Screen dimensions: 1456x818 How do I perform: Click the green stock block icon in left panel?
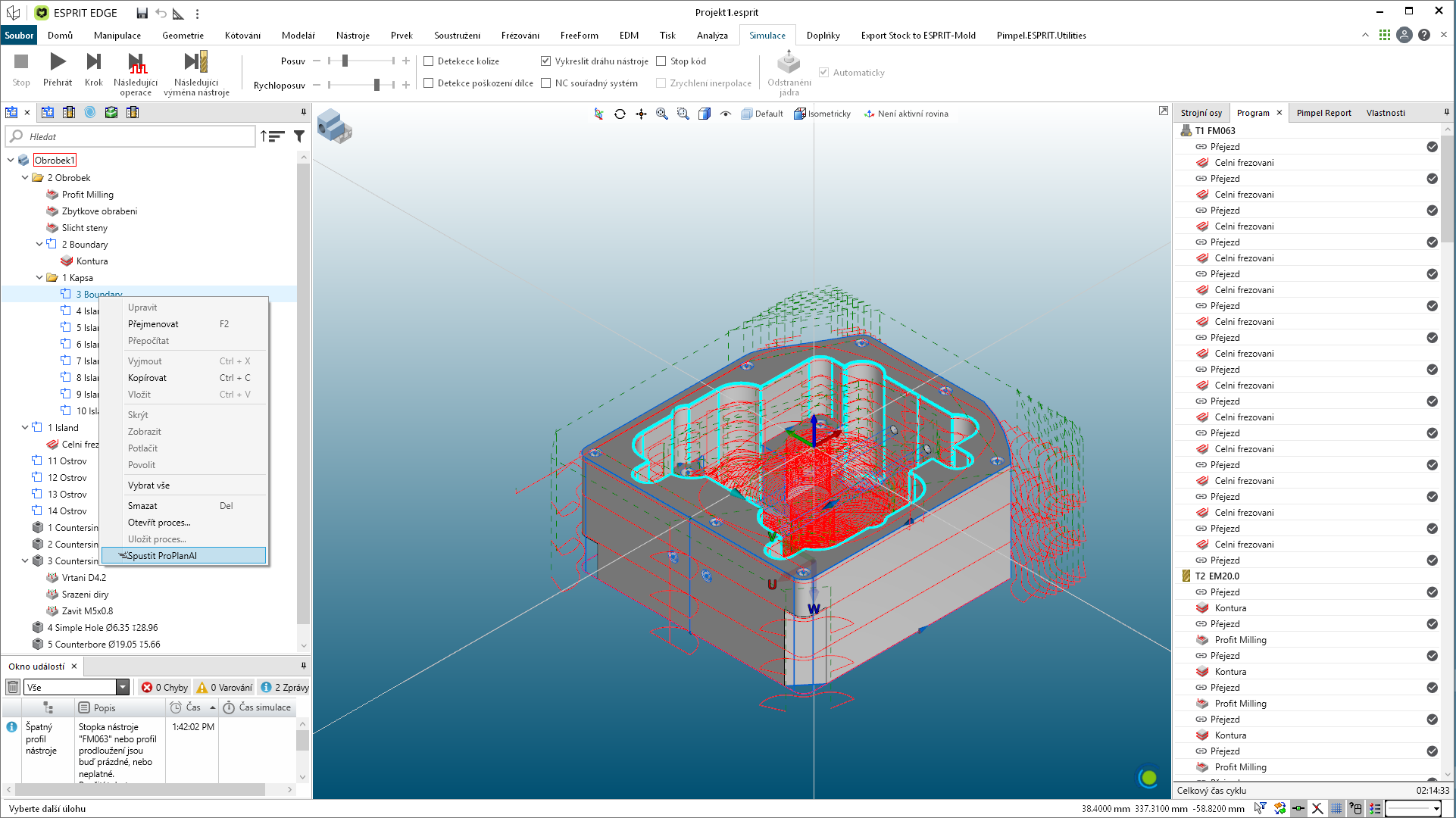[111, 112]
